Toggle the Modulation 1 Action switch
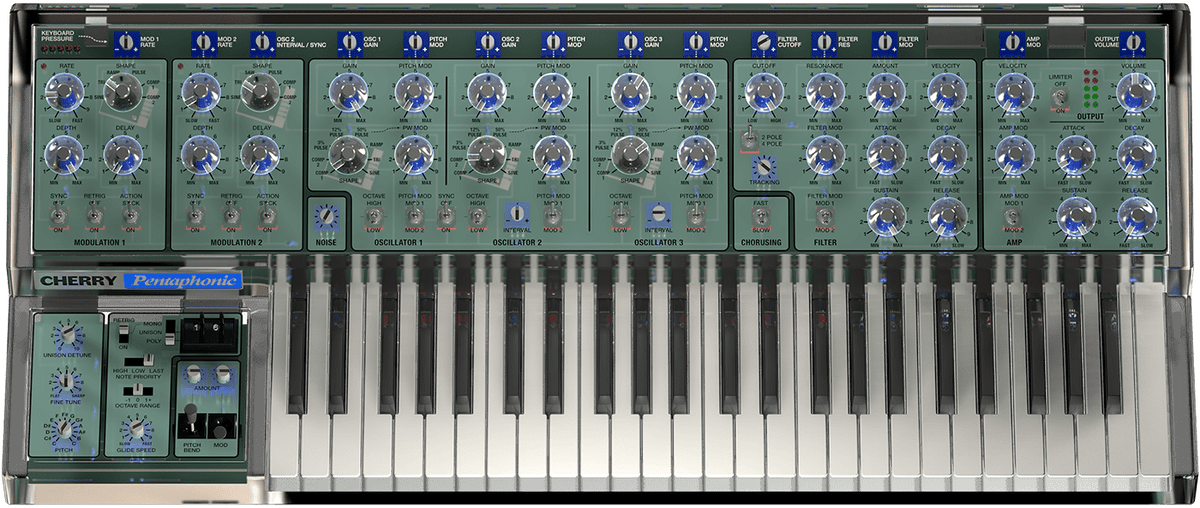Viewport: 1200px width, 508px height. click(x=131, y=213)
